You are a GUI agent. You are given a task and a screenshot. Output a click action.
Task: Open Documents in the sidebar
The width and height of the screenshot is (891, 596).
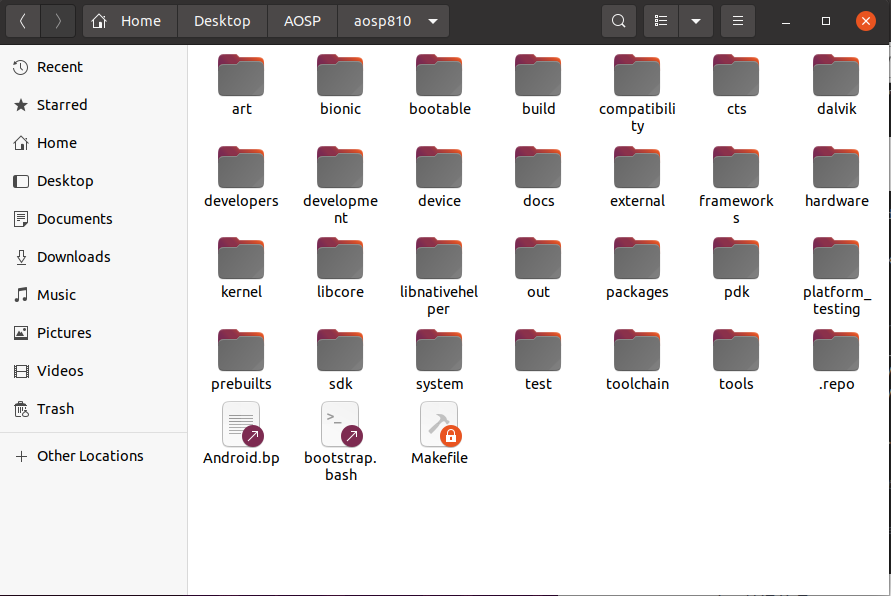tap(94, 219)
